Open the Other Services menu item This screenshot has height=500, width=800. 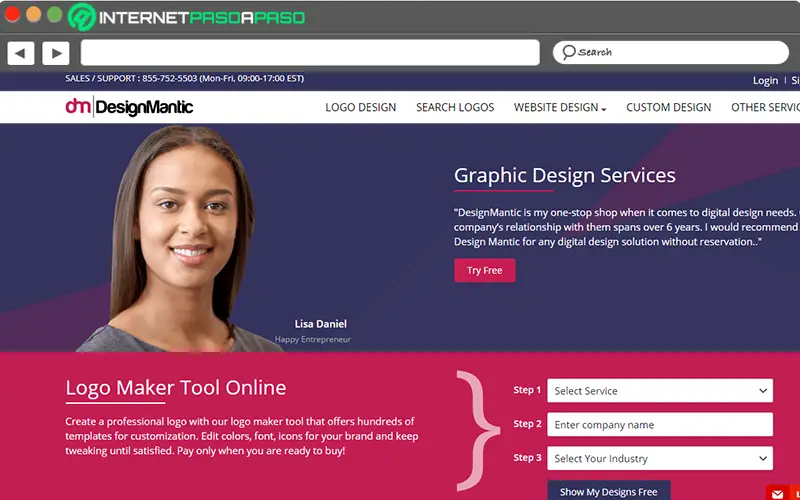[x=765, y=107]
